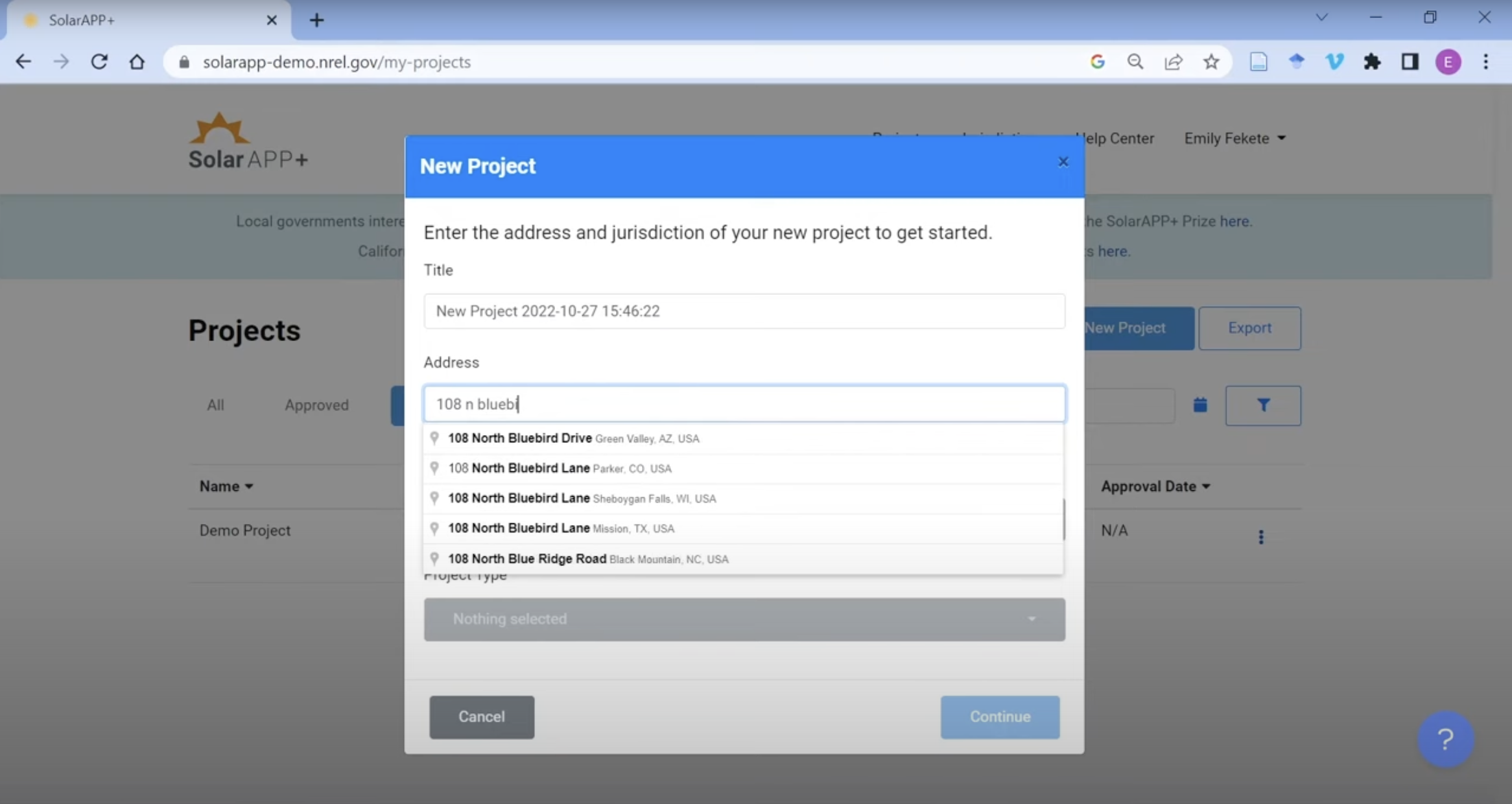
Task: Click the Google icon in the address bar
Action: click(x=1098, y=62)
